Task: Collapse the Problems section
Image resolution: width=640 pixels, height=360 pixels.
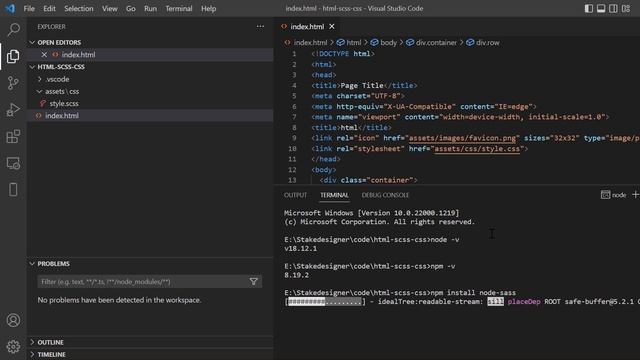Action: click(32, 264)
